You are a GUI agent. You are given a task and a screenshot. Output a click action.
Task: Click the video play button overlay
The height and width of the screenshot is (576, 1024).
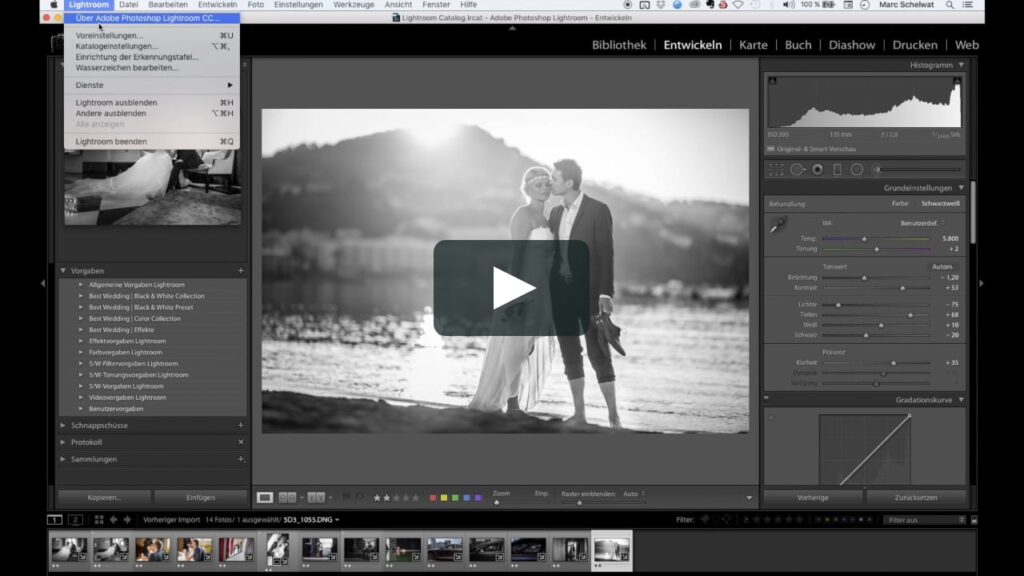pos(511,288)
